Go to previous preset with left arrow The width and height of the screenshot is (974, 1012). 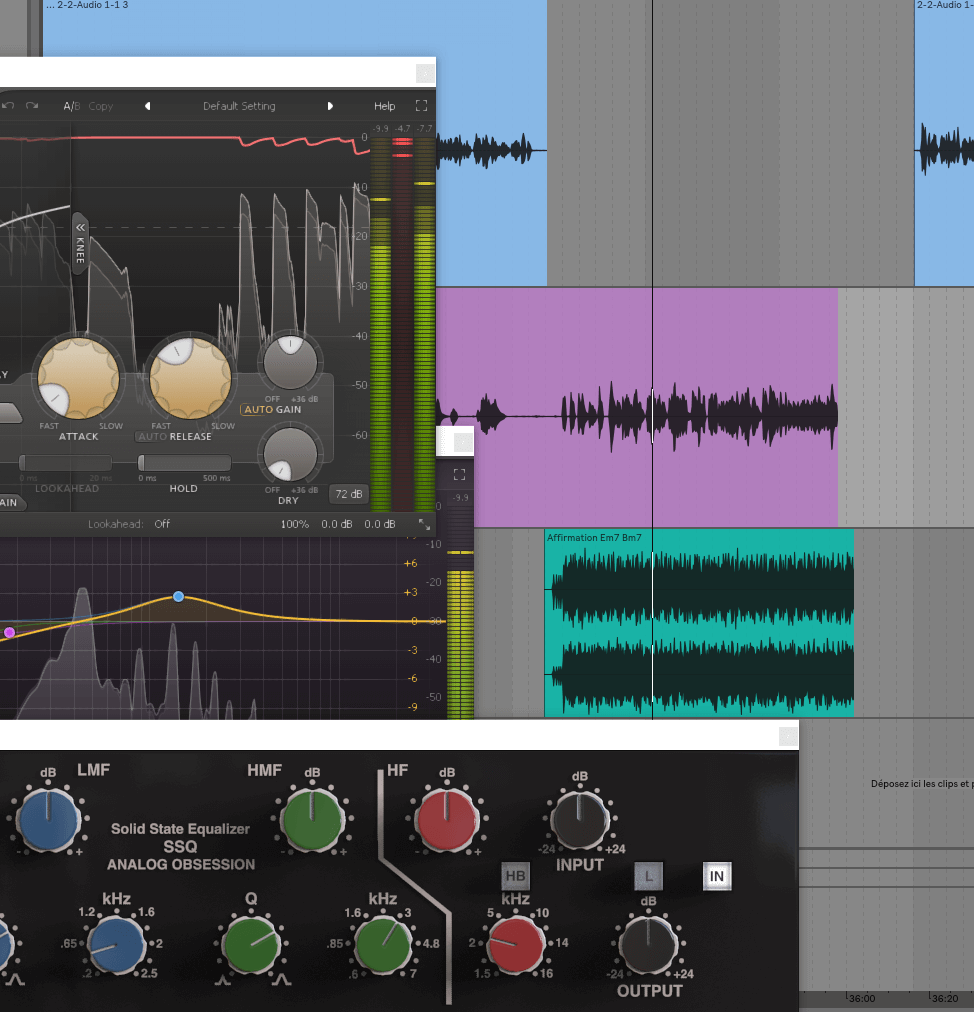click(x=148, y=106)
